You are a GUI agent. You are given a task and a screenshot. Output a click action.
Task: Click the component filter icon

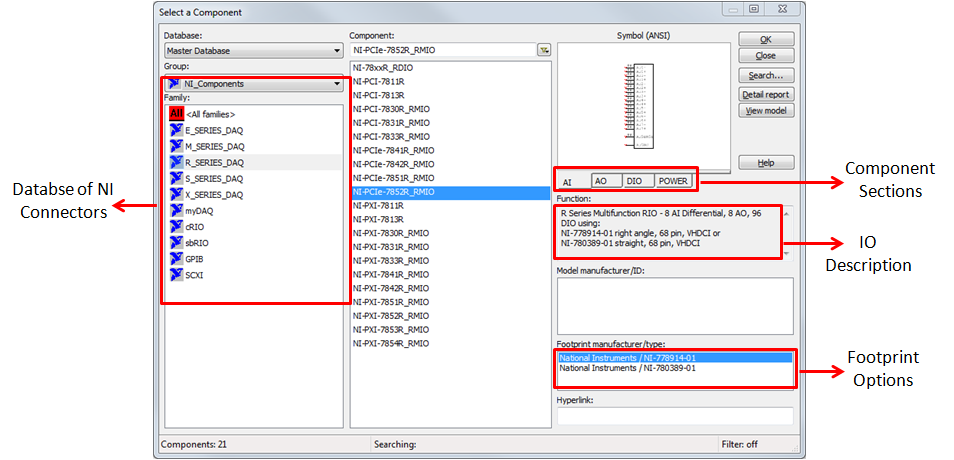click(x=543, y=50)
